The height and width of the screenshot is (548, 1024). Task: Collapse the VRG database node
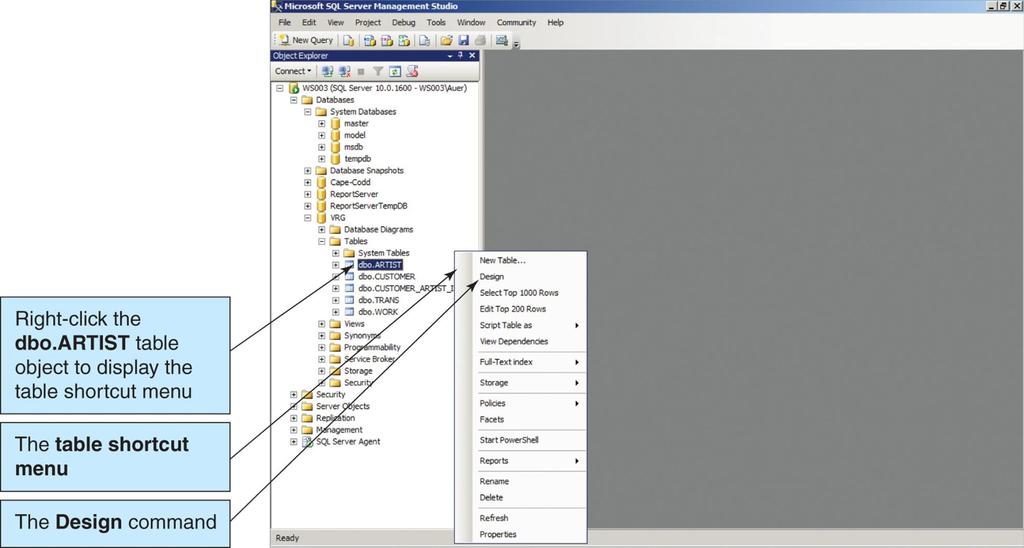coord(308,218)
